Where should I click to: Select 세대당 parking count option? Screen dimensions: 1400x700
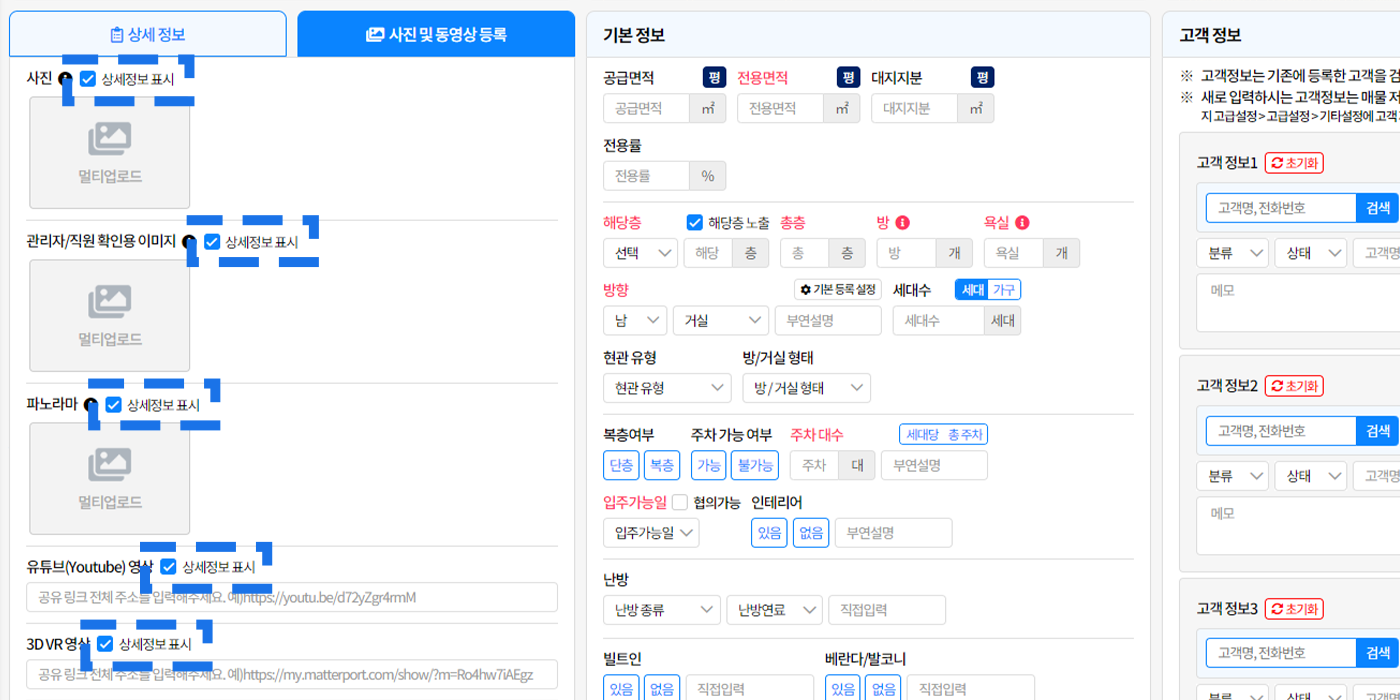pyautogui.click(x=920, y=434)
